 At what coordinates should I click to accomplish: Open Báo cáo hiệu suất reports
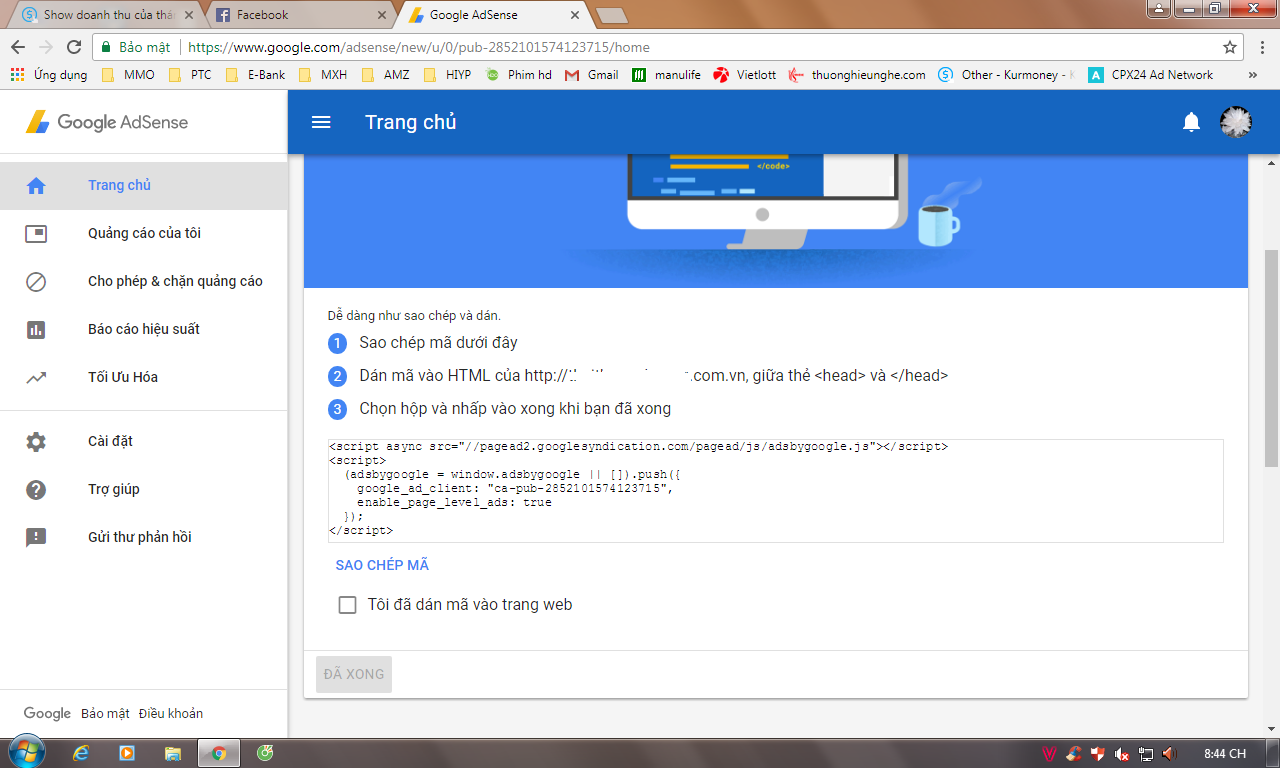tap(144, 329)
